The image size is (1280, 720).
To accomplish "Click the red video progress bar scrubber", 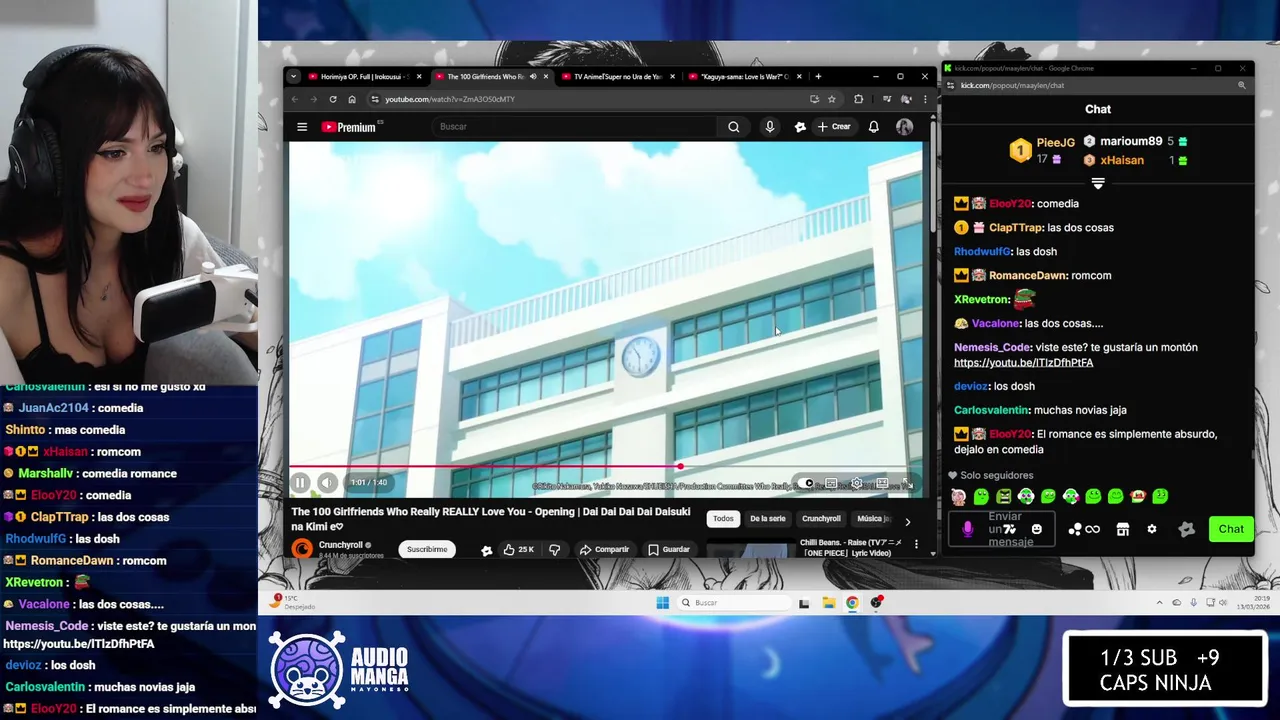I will click(680, 466).
